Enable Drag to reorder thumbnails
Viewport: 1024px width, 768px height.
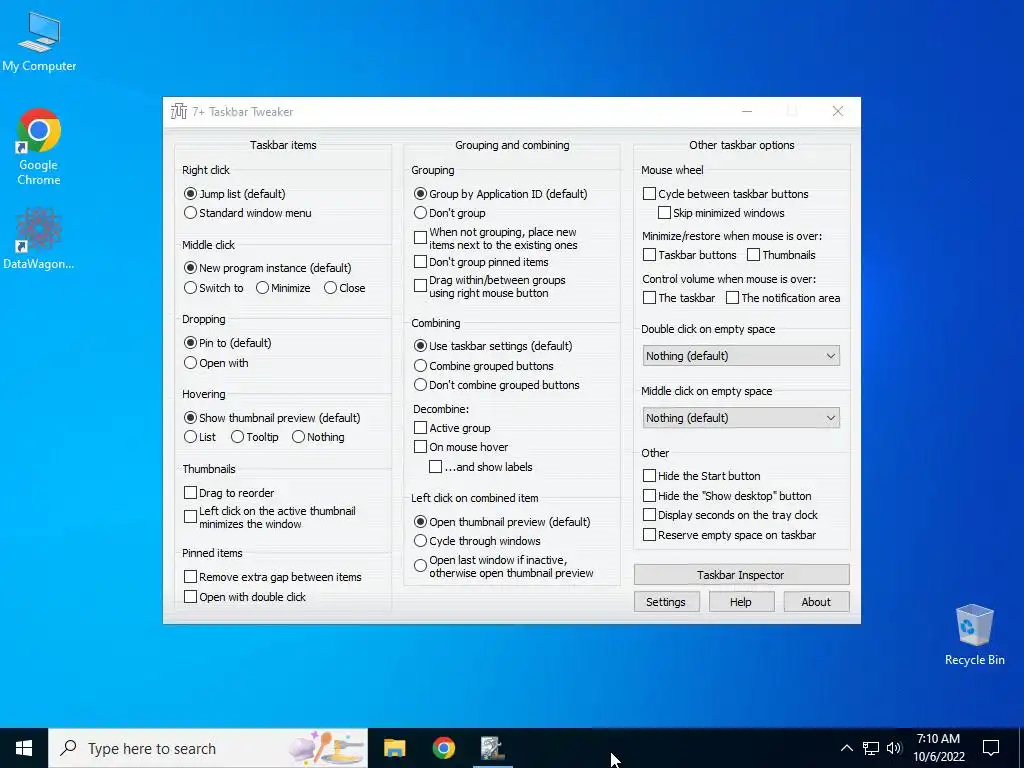click(x=229, y=493)
